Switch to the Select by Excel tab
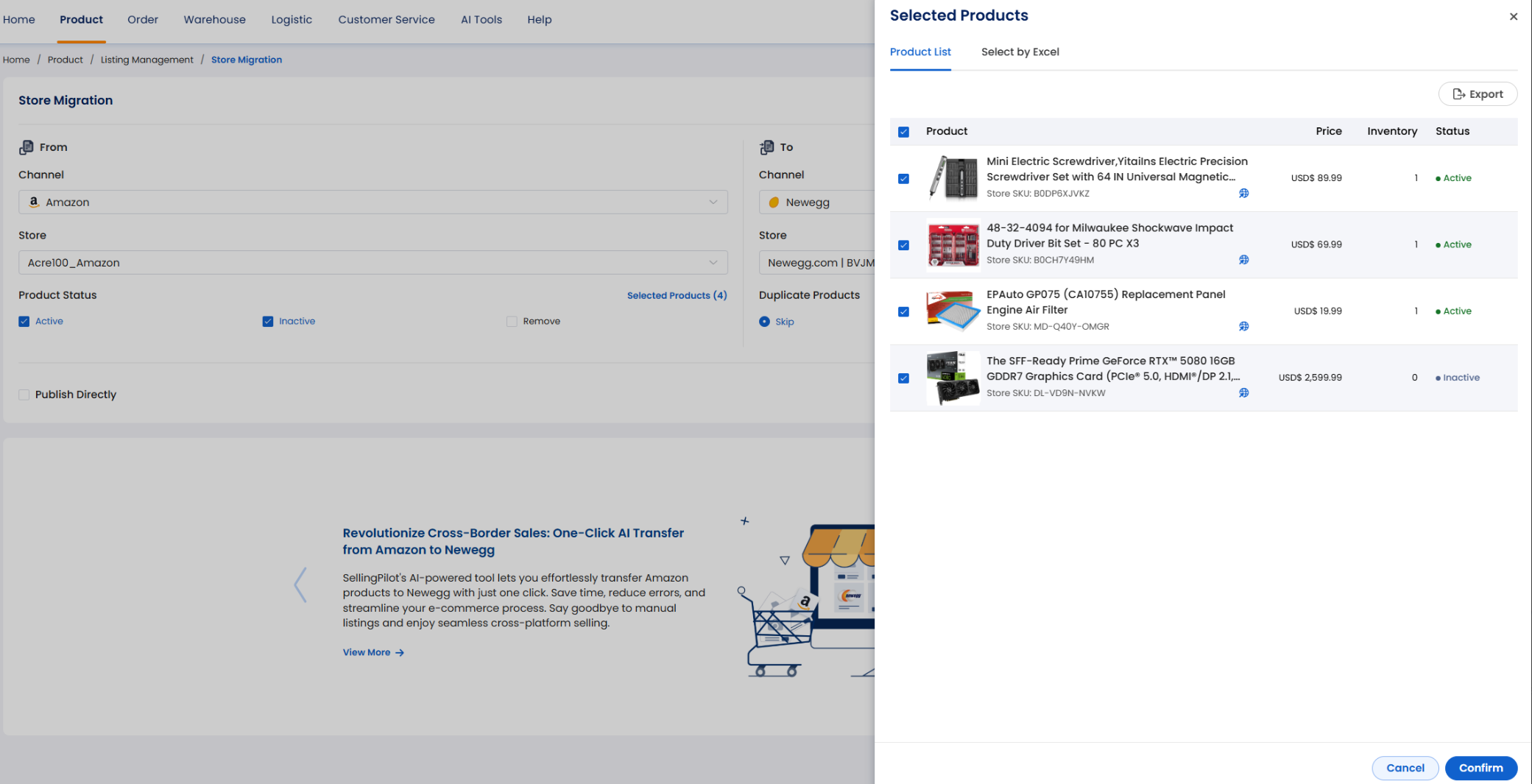Screen dimensions: 1532x784 [x=1020, y=52]
